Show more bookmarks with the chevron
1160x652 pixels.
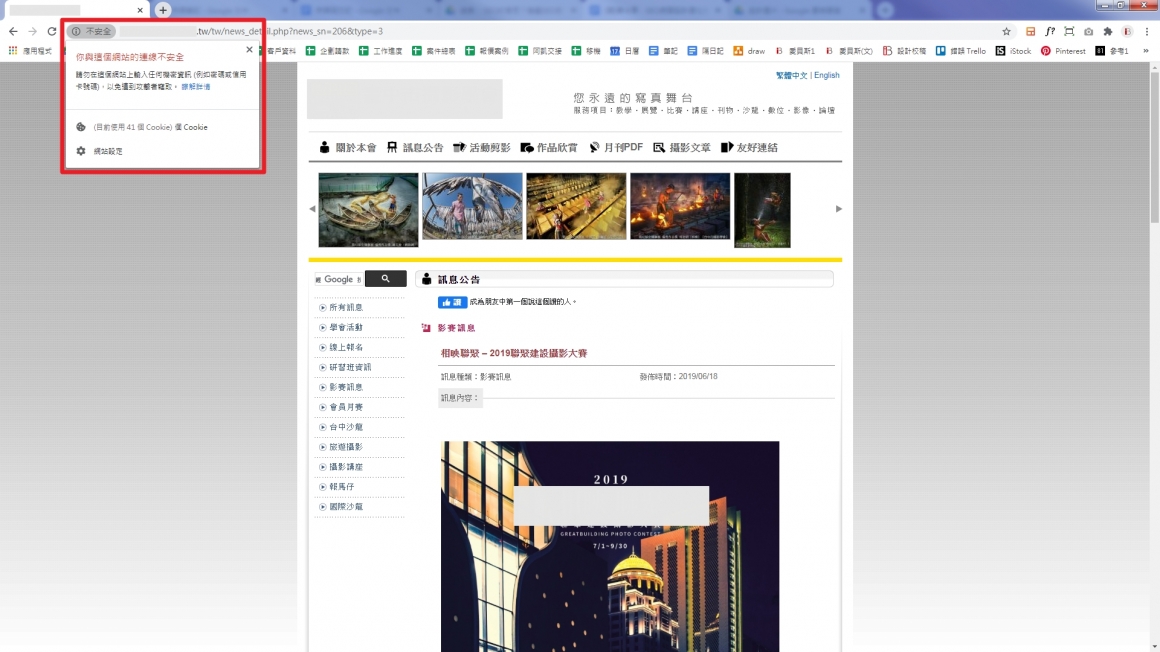click(1146, 51)
